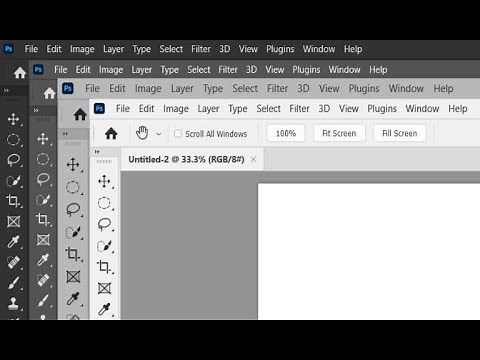The height and width of the screenshot is (360, 480).
Task: Choose Quick Selection tool in the darkest-theme toolbar
Action: coord(13,180)
